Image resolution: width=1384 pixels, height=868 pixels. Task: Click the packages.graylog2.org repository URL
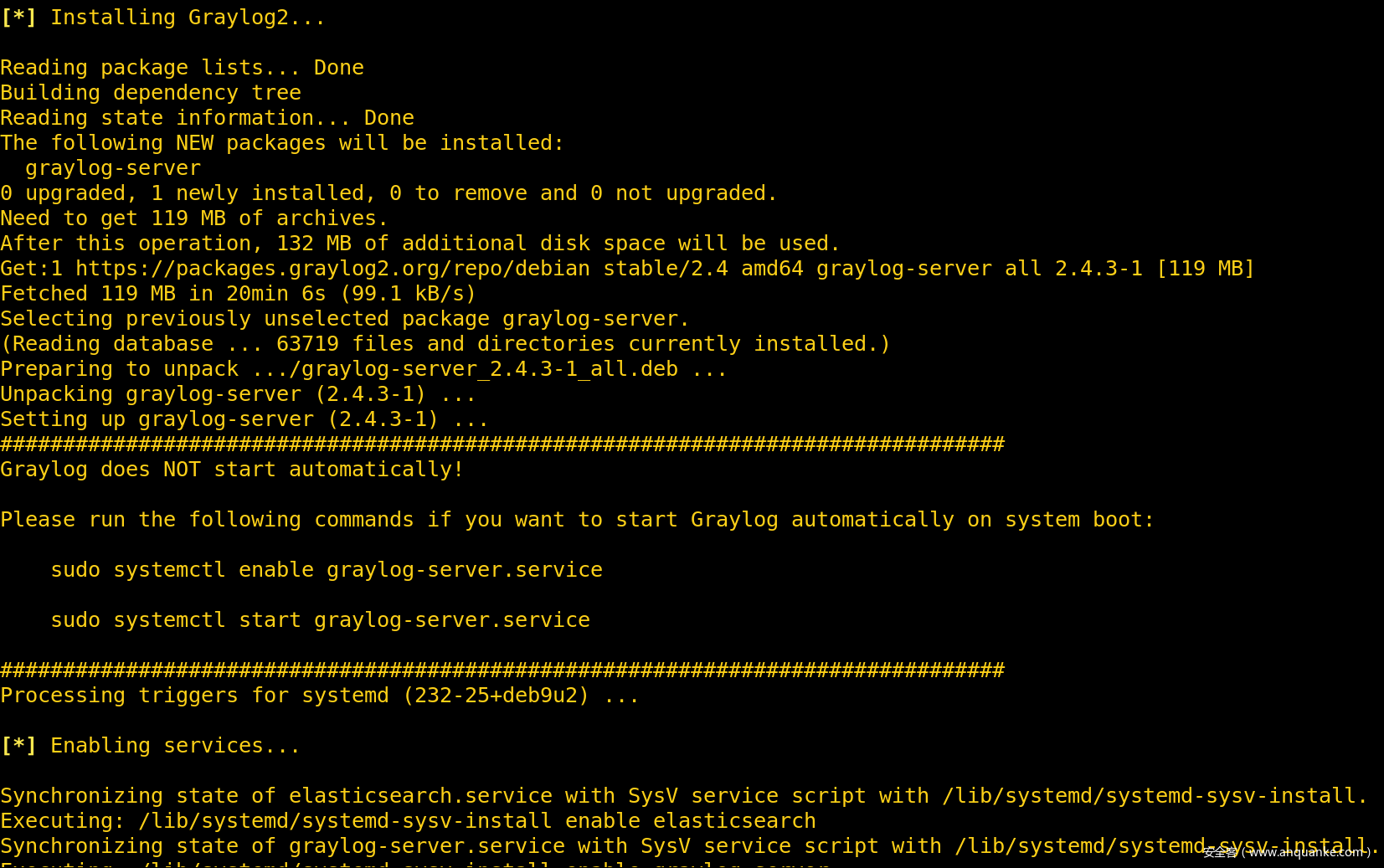[332, 269]
